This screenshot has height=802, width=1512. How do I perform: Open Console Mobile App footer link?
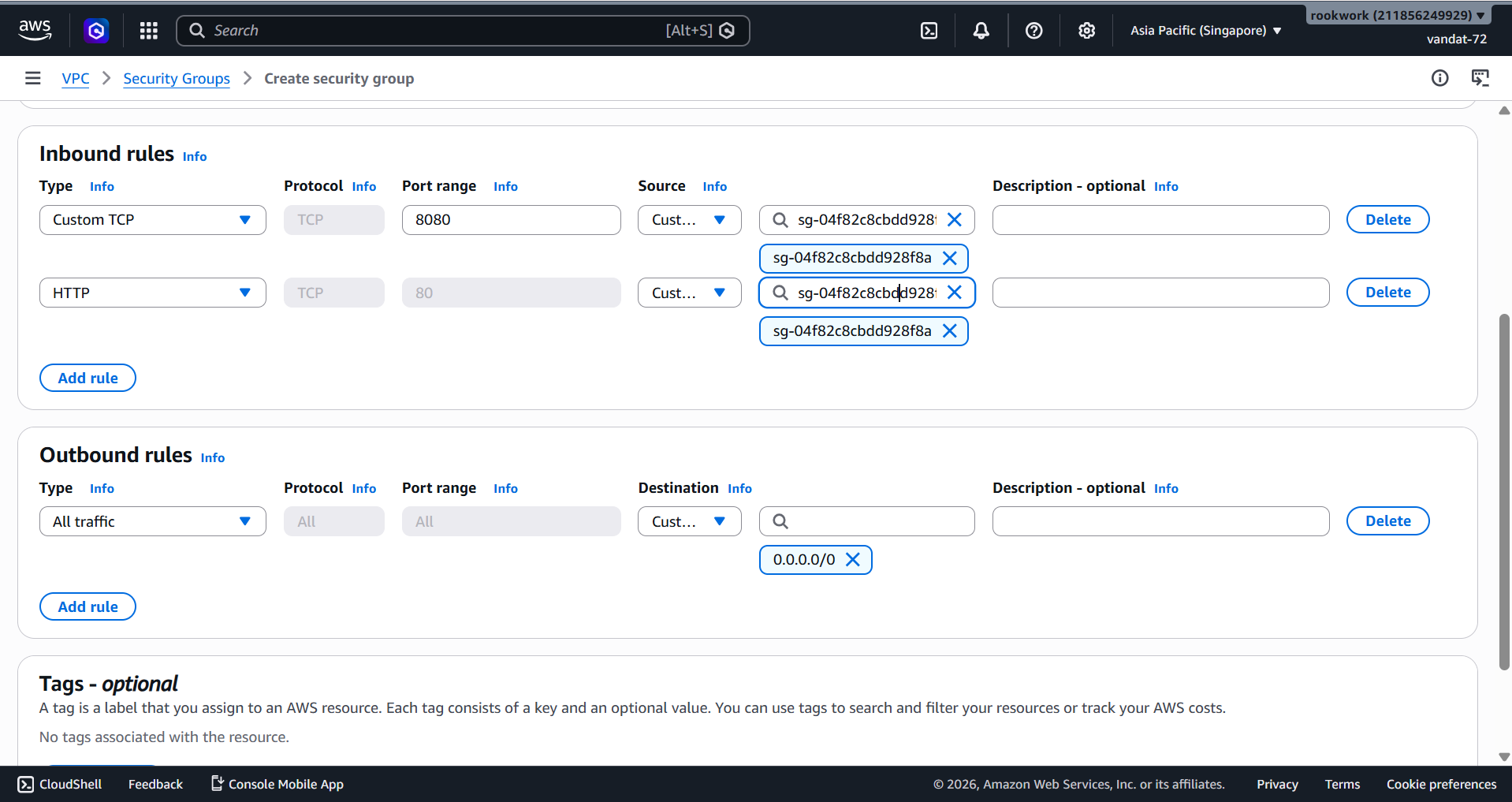[277, 784]
